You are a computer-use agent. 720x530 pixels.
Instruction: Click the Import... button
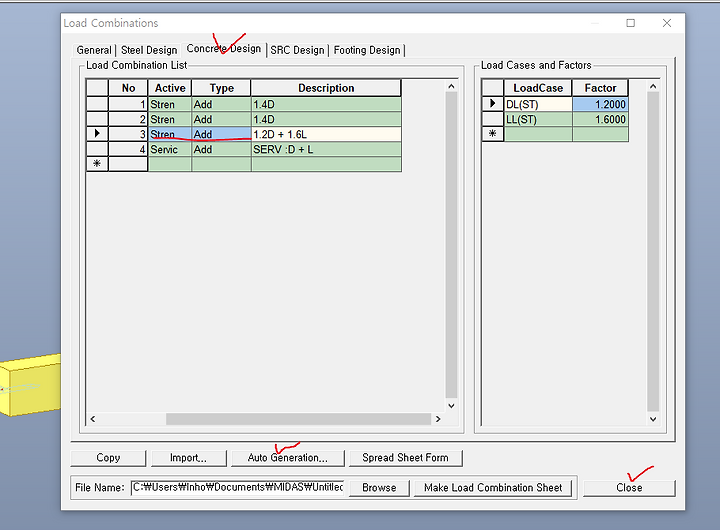click(188, 458)
